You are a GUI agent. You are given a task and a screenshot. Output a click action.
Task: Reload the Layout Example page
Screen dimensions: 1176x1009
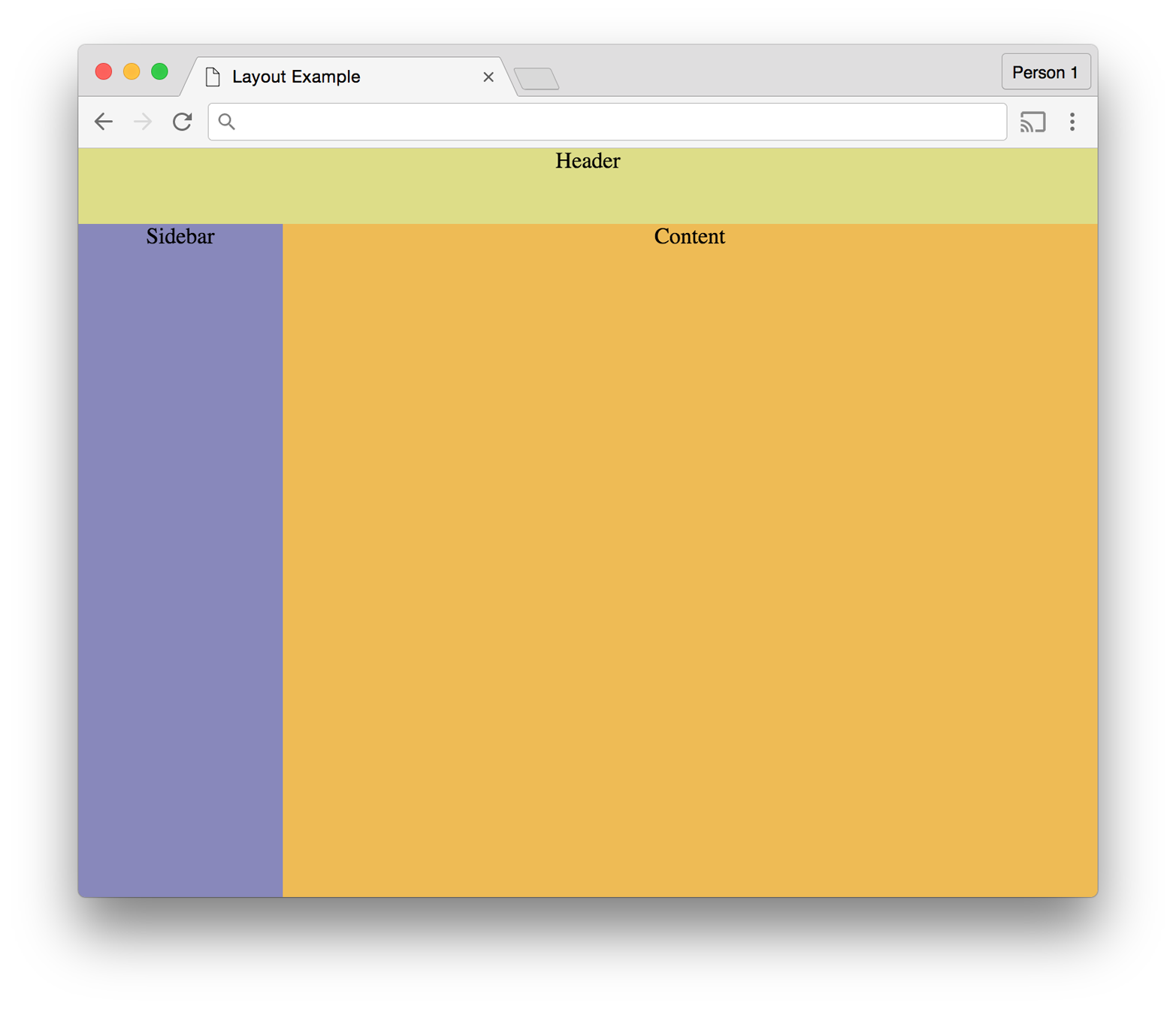pos(183,122)
